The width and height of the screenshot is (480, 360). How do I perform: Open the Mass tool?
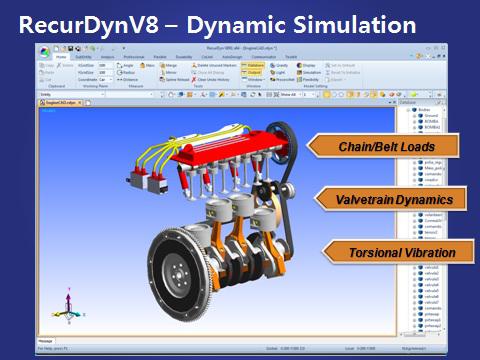[147, 65]
